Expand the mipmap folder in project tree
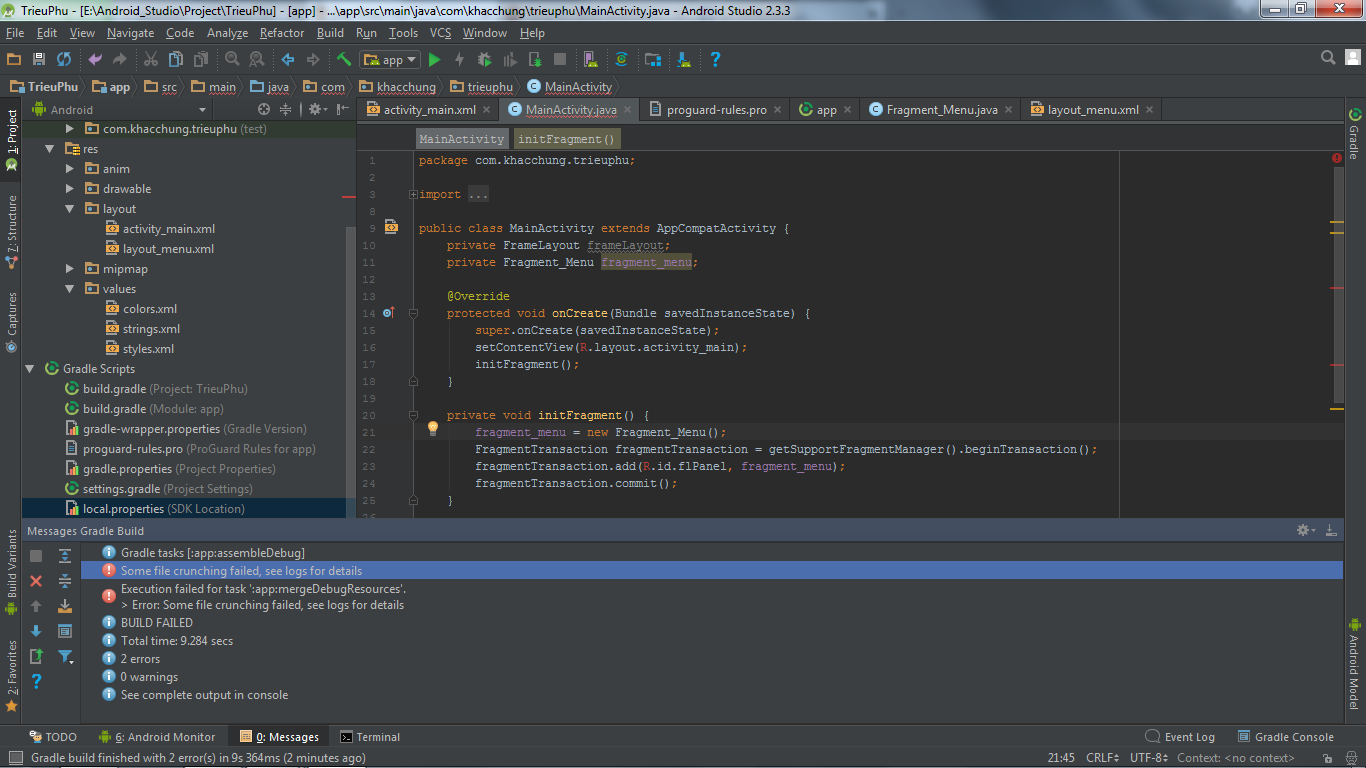Image resolution: width=1366 pixels, height=768 pixels. 70,269
